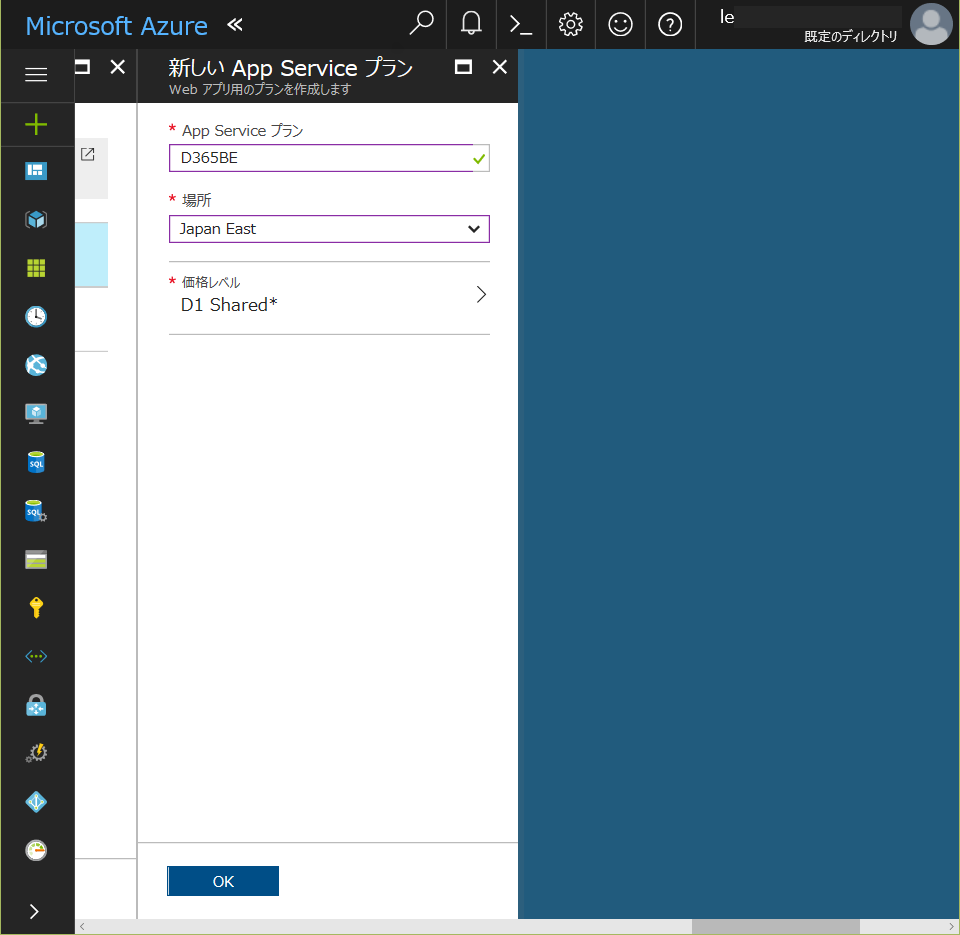Open Resource groups cube icon
Image resolution: width=960 pixels, height=935 pixels.
[36, 219]
